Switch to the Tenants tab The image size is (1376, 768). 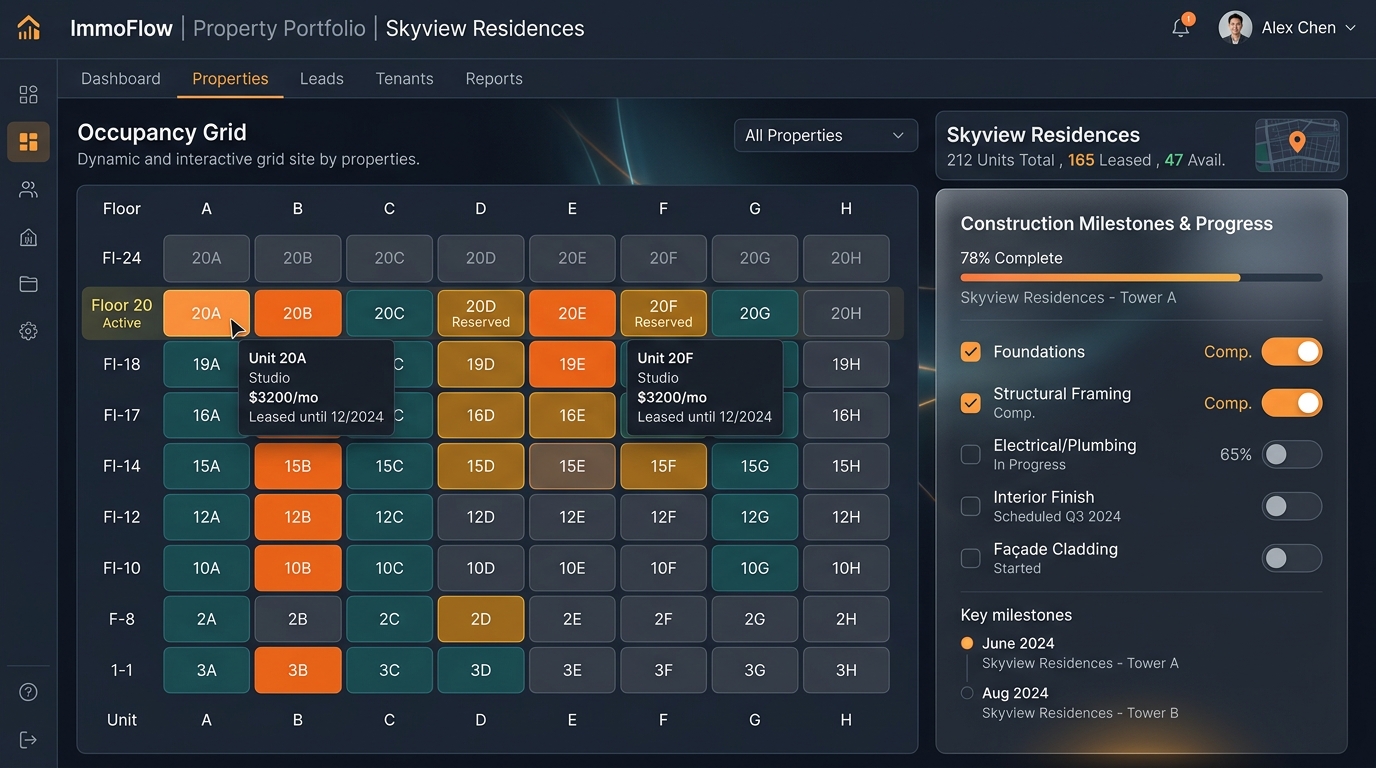(x=404, y=79)
